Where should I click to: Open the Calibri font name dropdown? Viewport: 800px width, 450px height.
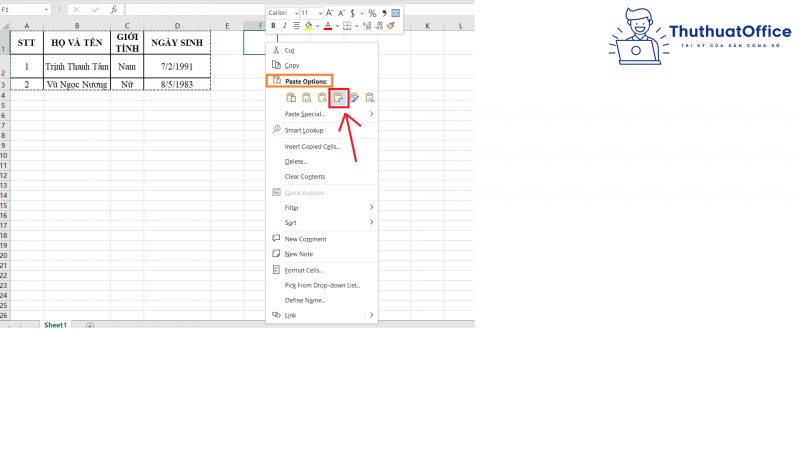283,13
